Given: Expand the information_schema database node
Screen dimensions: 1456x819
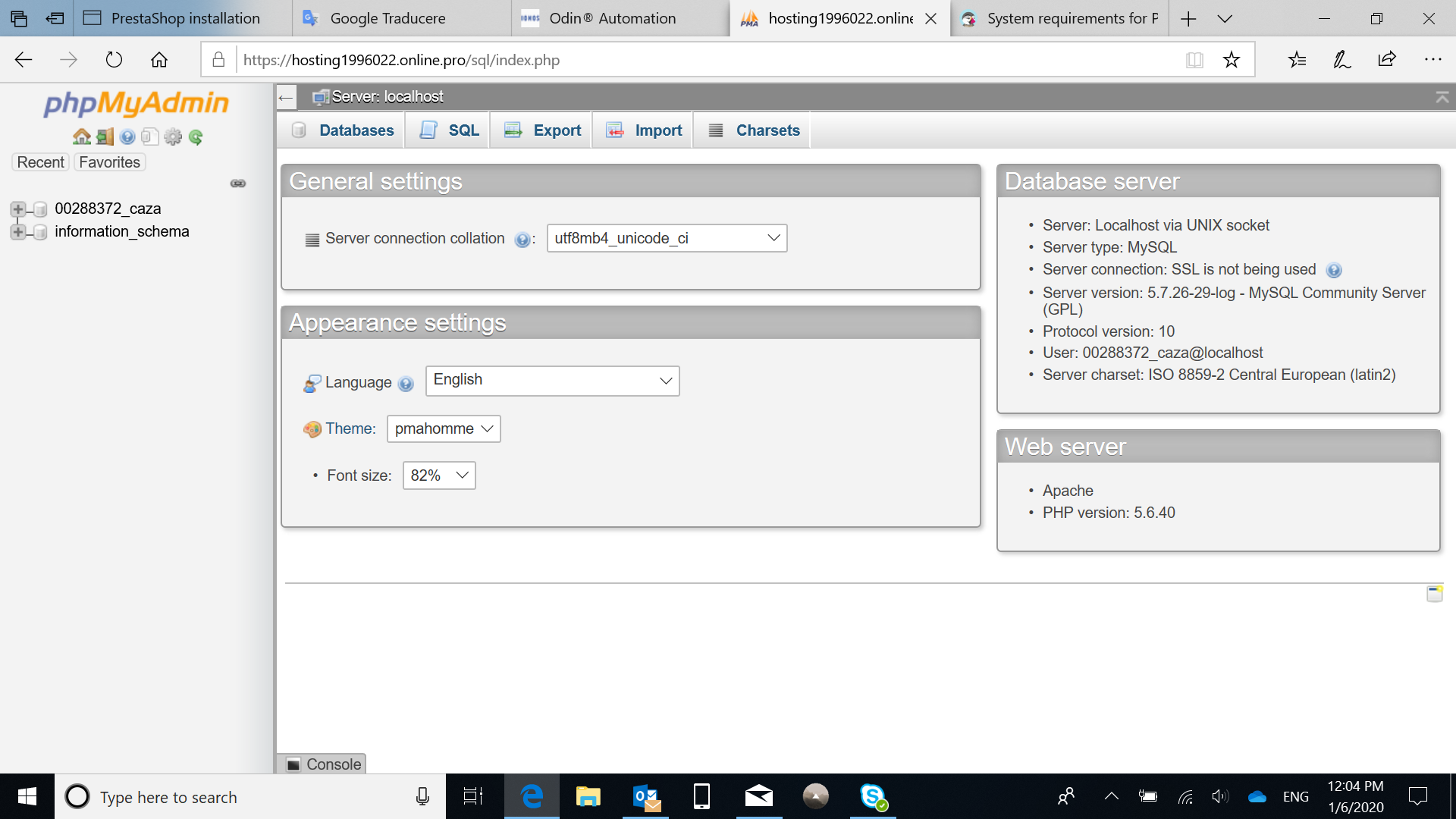Looking at the screenshot, I should pyautogui.click(x=17, y=231).
